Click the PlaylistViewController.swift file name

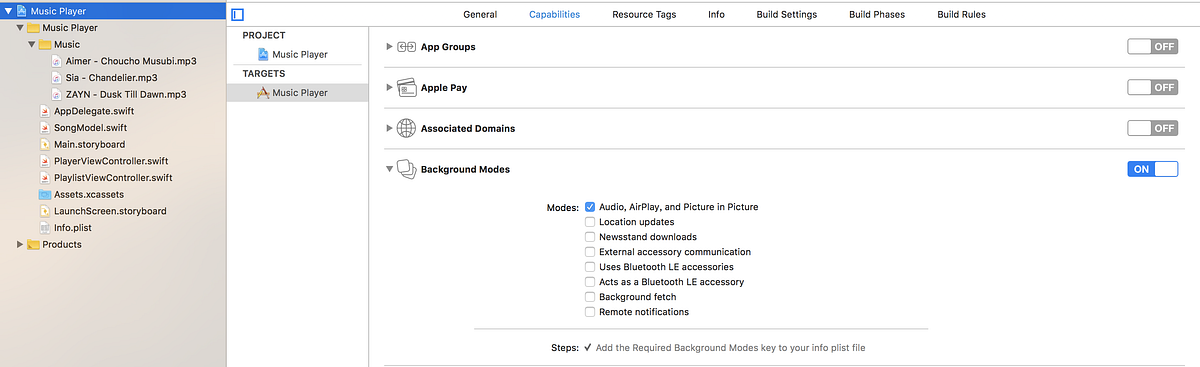(x=113, y=178)
